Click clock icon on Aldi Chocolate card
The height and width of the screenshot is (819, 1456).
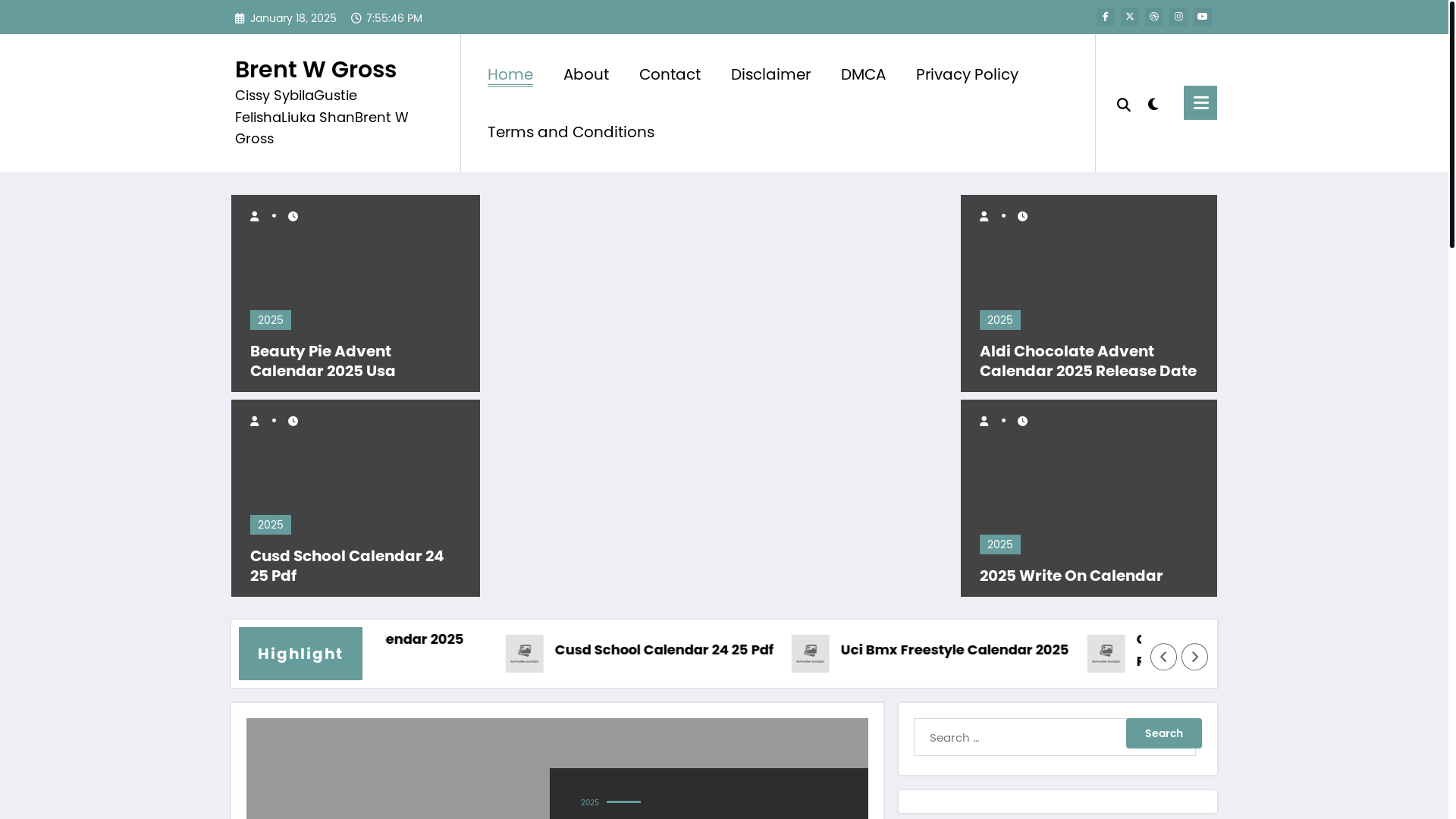pos(1023,216)
